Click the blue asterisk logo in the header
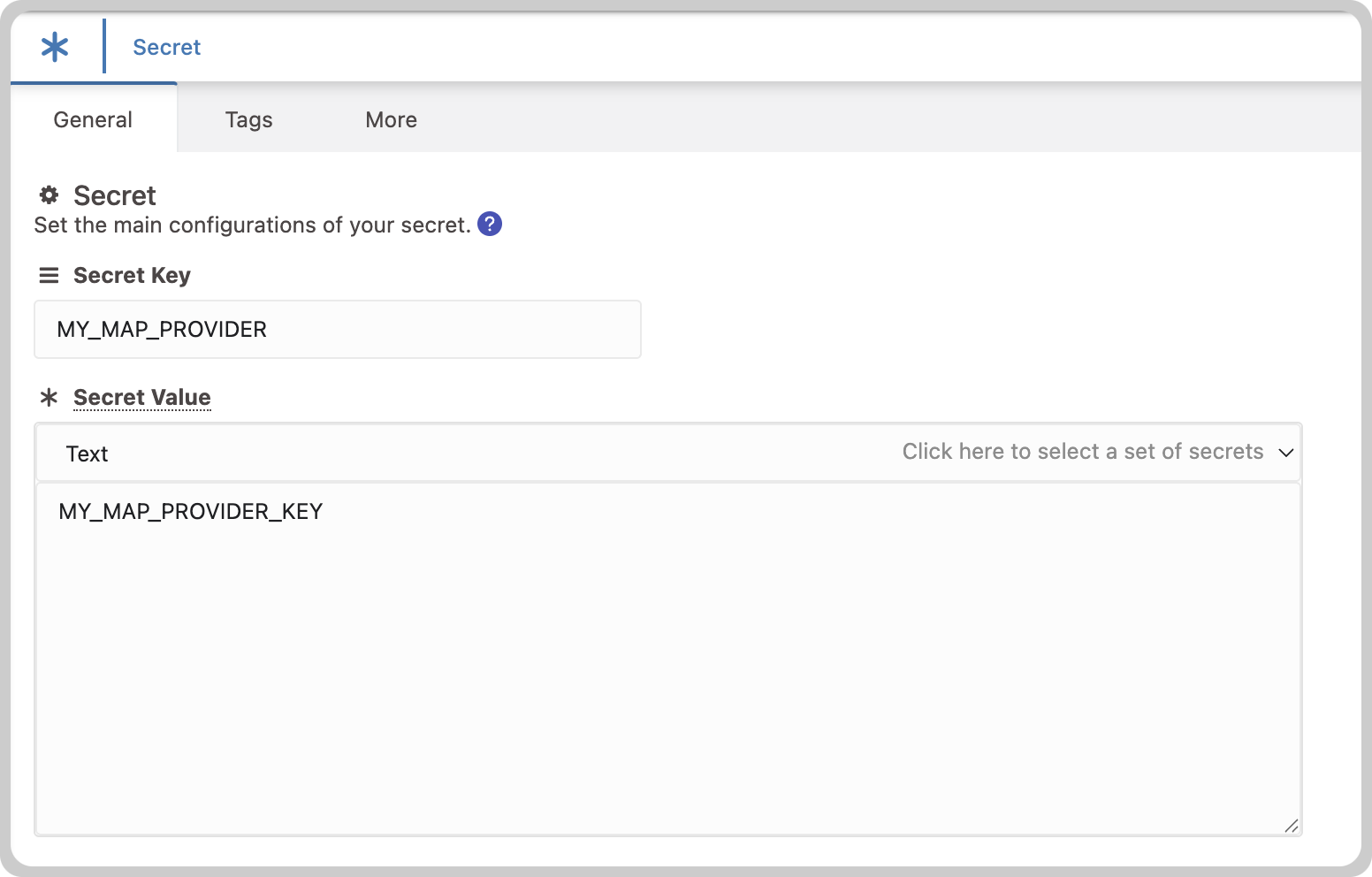Screen dimensions: 1372x877 click(55, 47)
